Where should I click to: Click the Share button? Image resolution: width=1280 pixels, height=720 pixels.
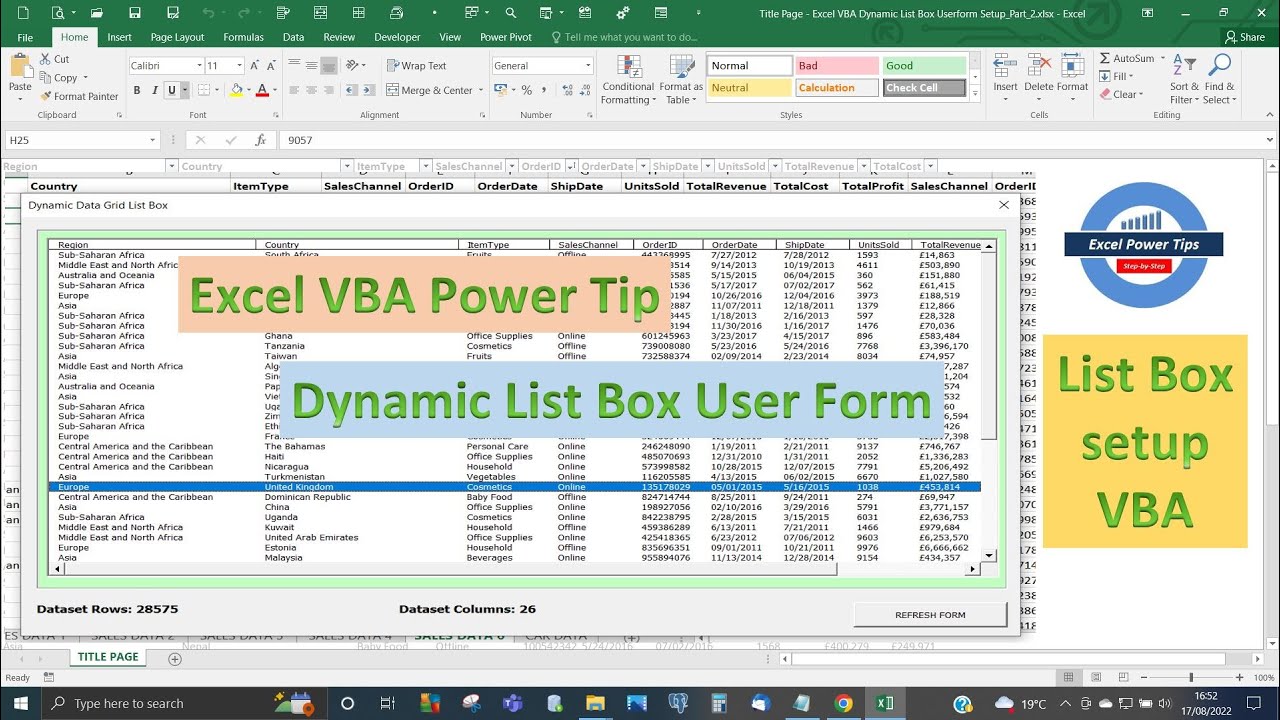point(1245,37)
